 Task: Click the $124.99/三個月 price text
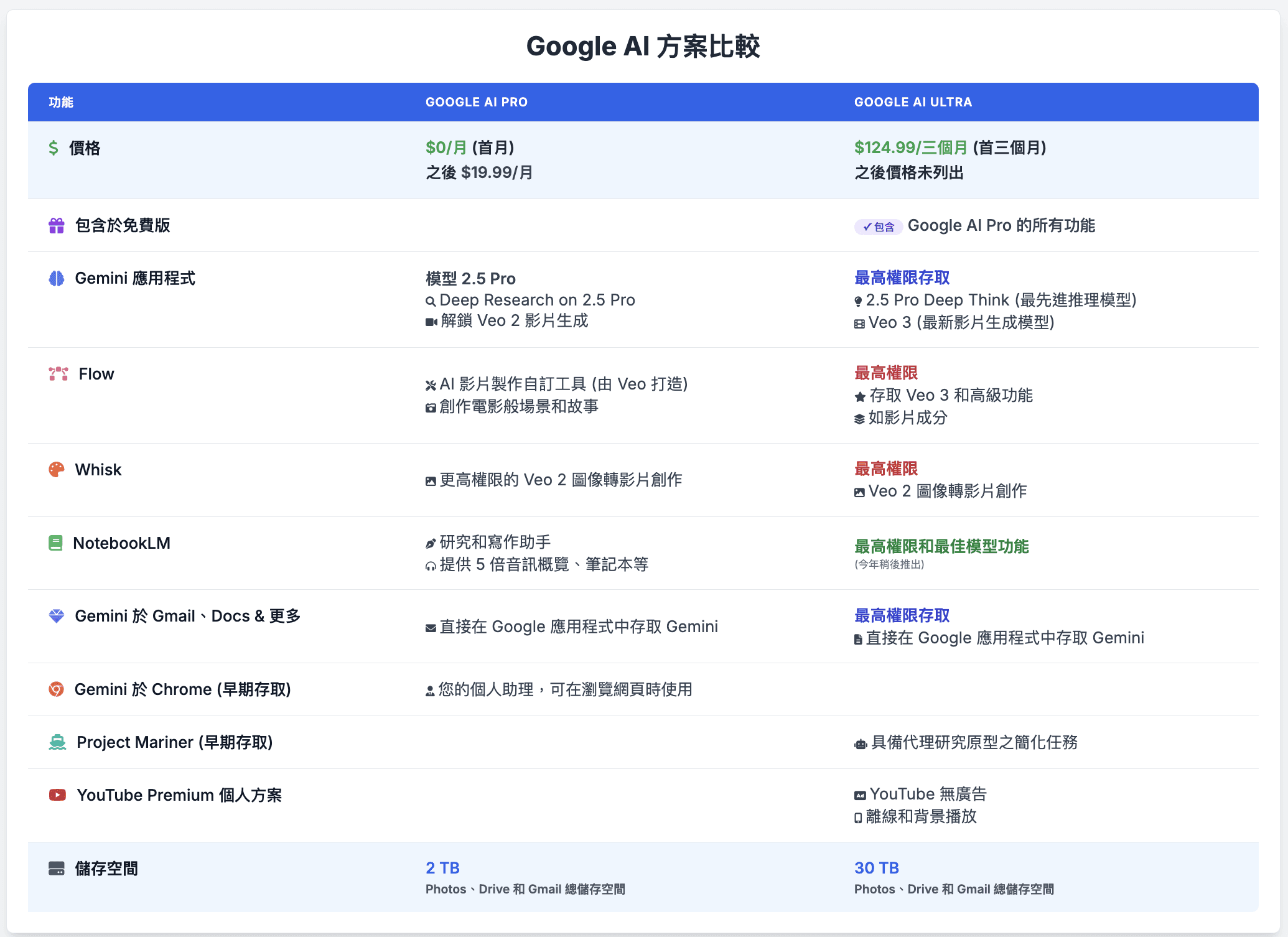[911, 147]
